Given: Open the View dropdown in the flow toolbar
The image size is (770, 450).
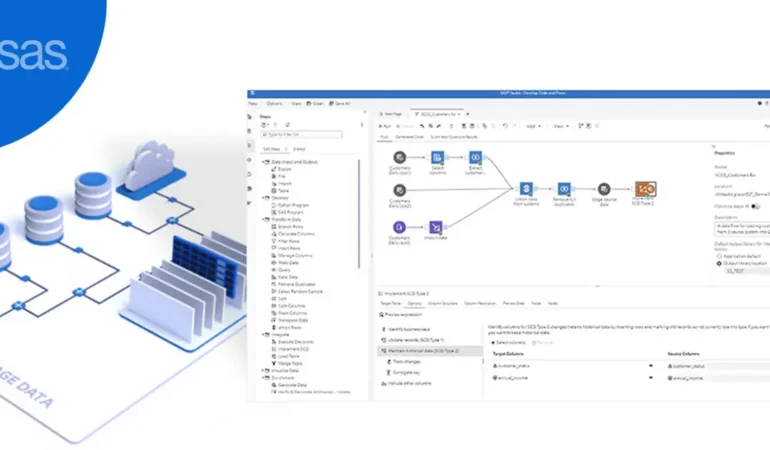Looking at the screenshot, I should tap(561, 126).
